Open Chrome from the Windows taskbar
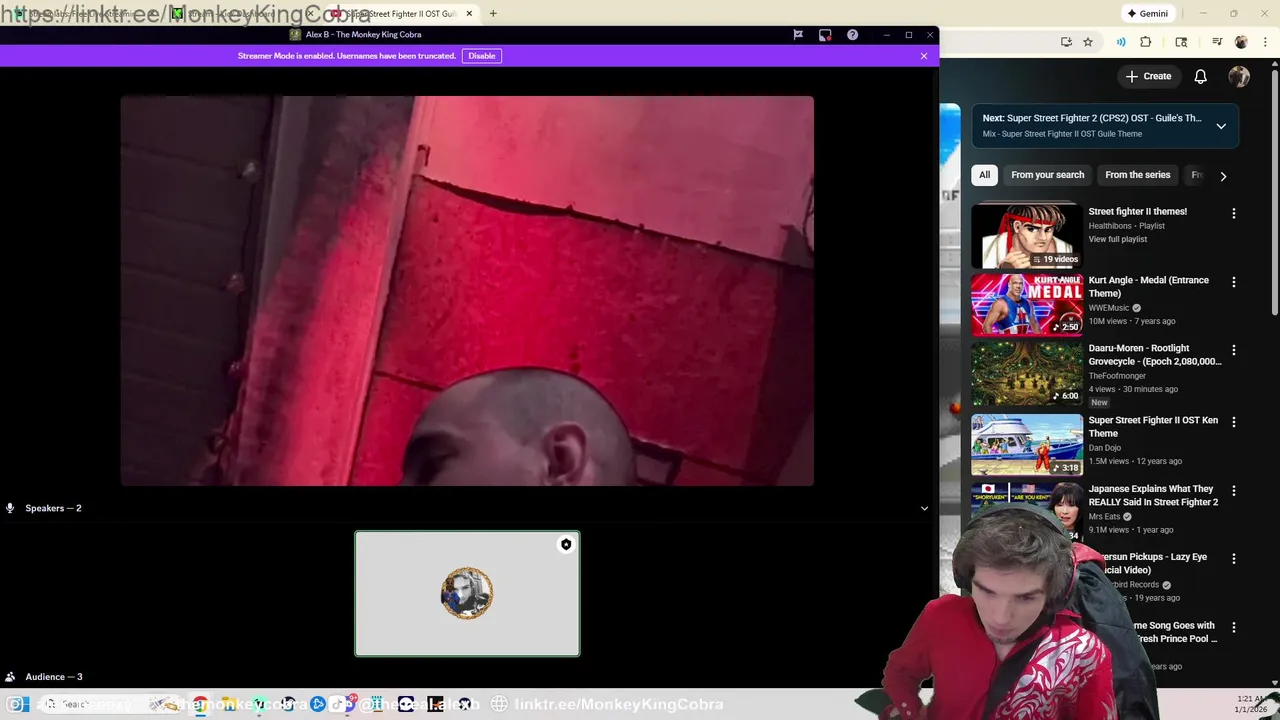 [x=201, y=704]
